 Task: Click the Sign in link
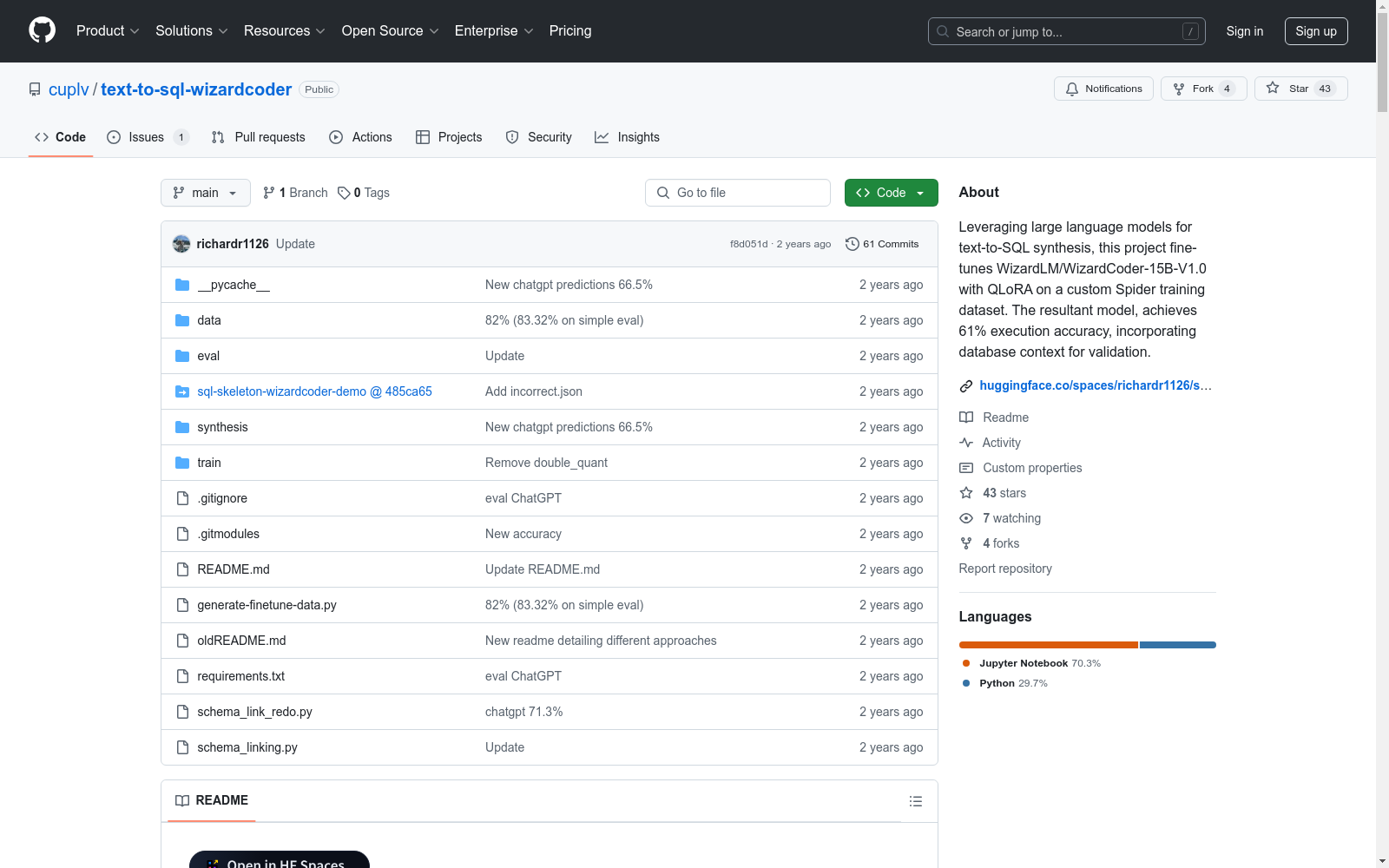click(1245, 31)
